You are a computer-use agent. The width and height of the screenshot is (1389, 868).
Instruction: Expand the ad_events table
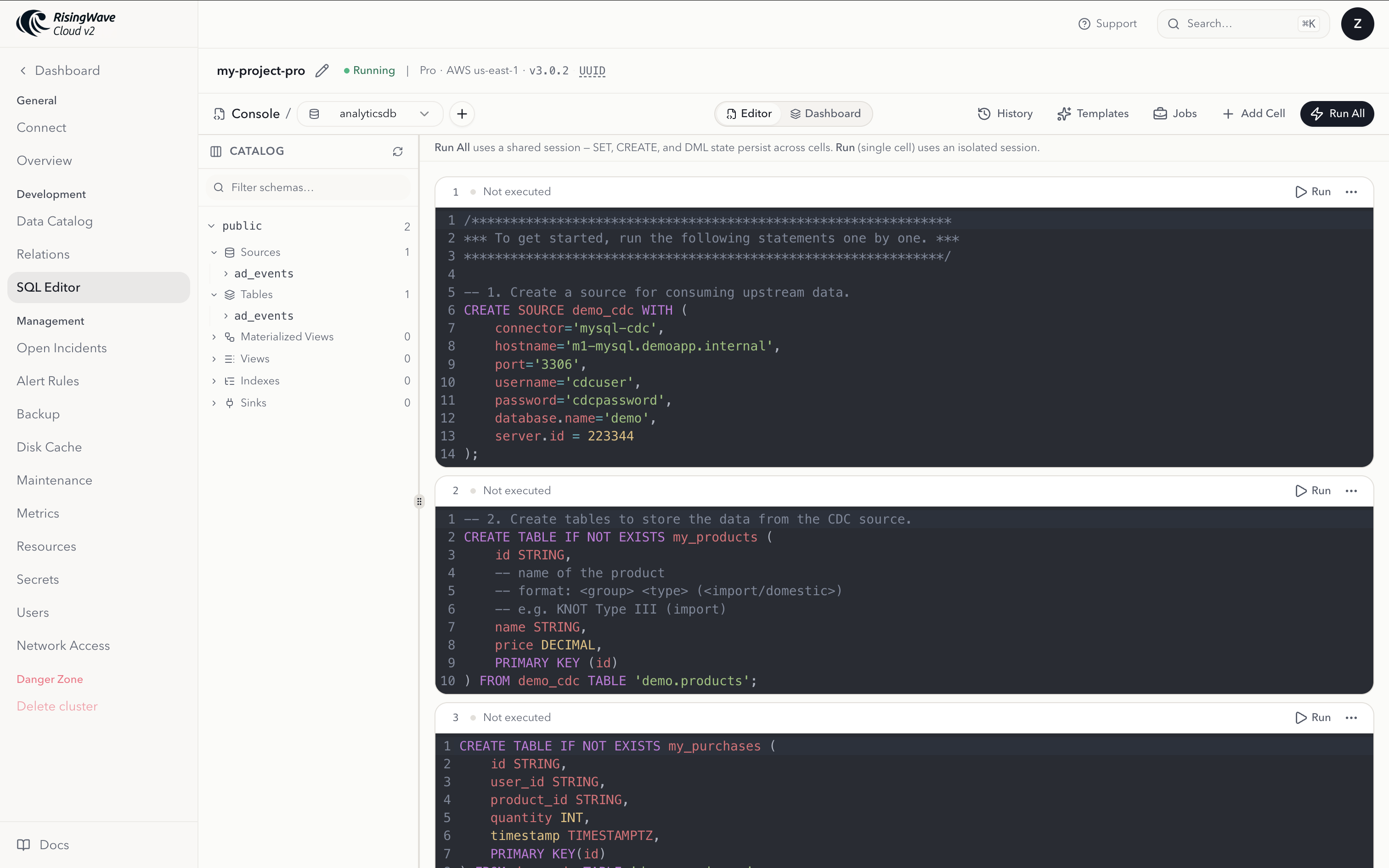(x=226, y=316)
